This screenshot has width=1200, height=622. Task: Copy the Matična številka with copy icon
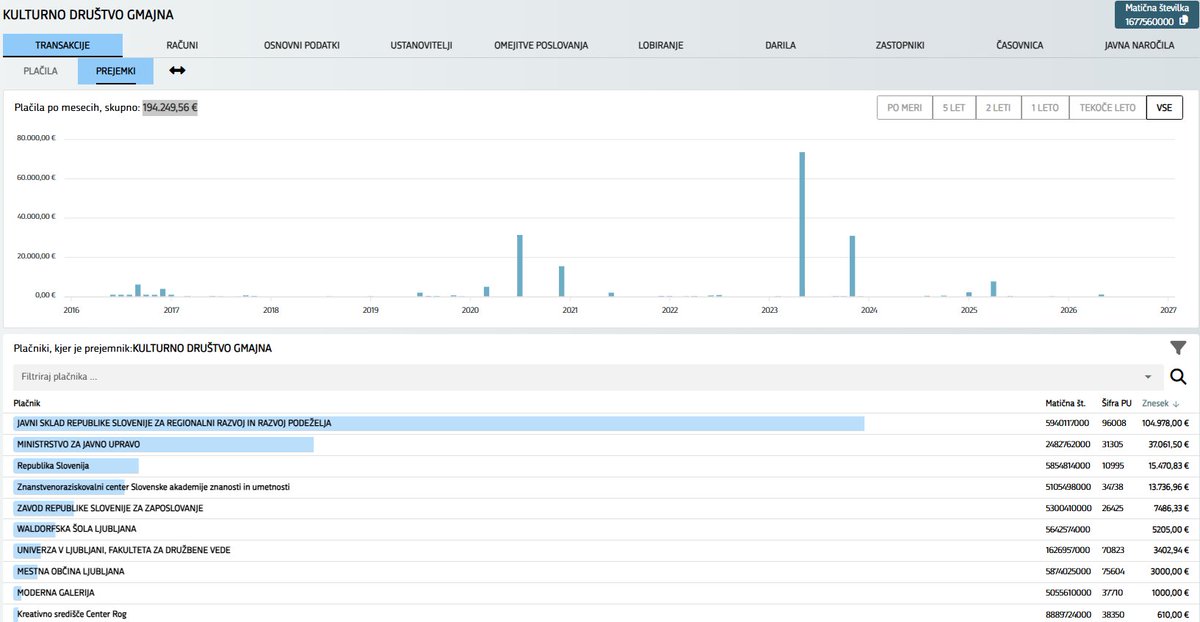(1184, 21)
